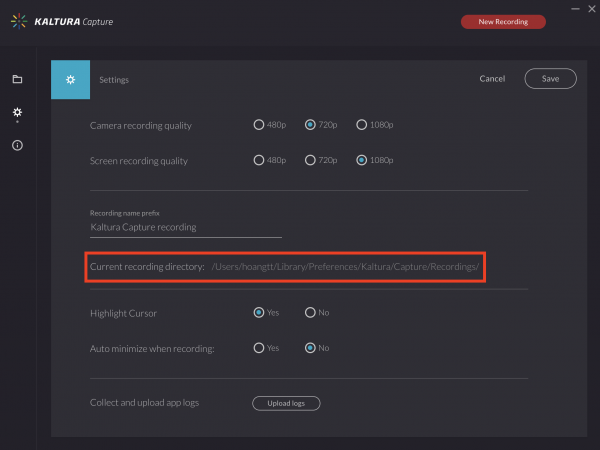Screen dimensions: 600x450
Task: Save the settings
Action: pos(551,79)
